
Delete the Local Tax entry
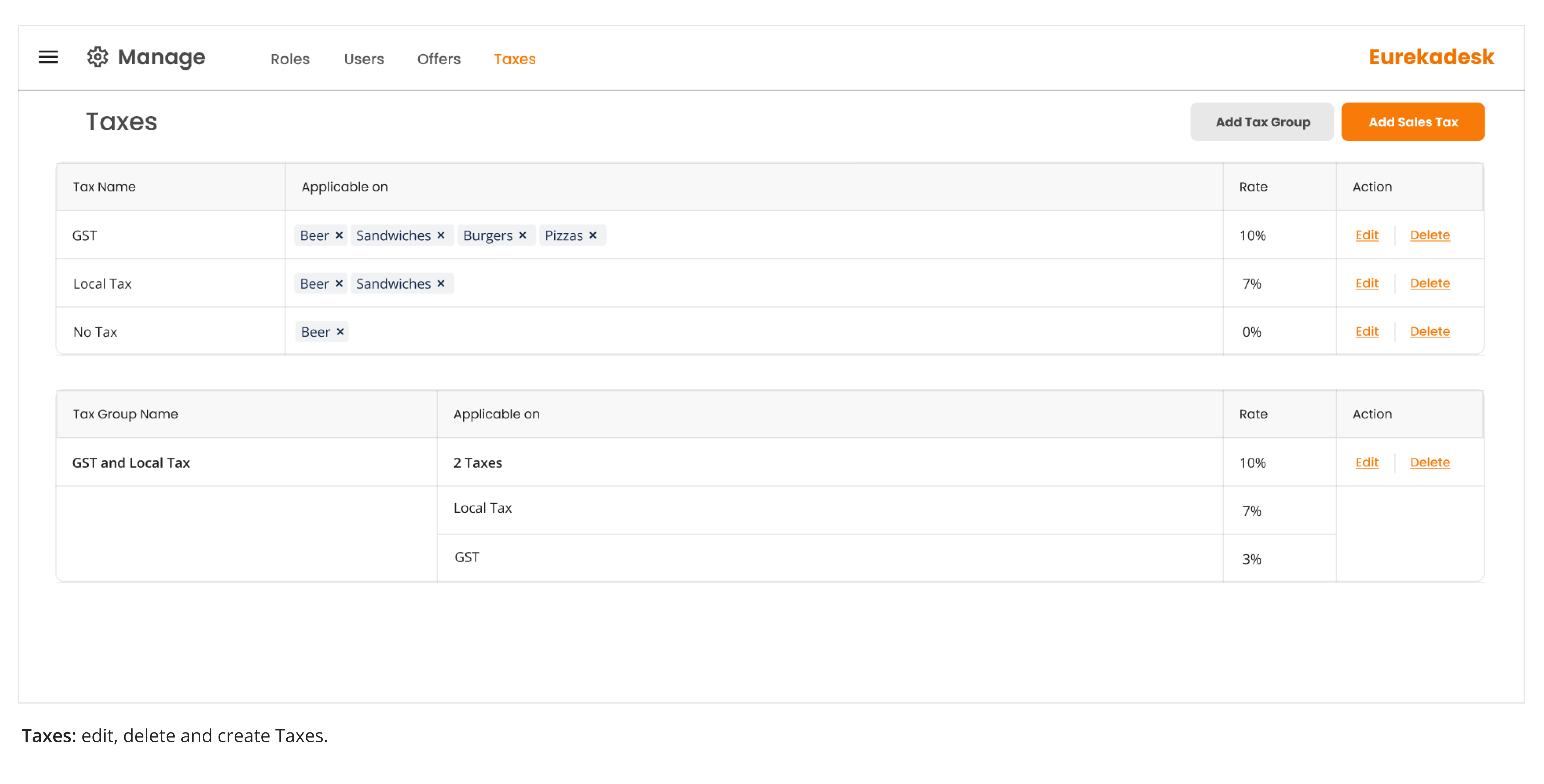tap(1430, 283)
